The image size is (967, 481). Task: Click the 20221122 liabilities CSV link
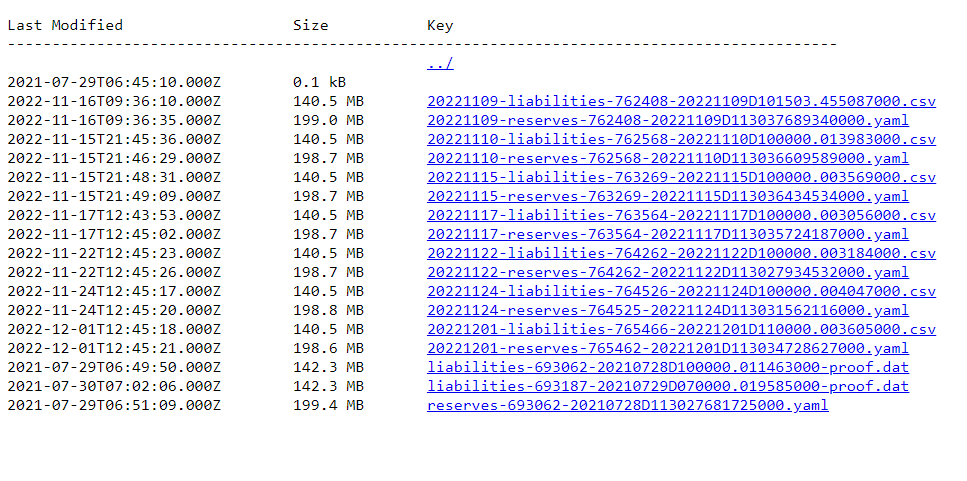[681, 253]
